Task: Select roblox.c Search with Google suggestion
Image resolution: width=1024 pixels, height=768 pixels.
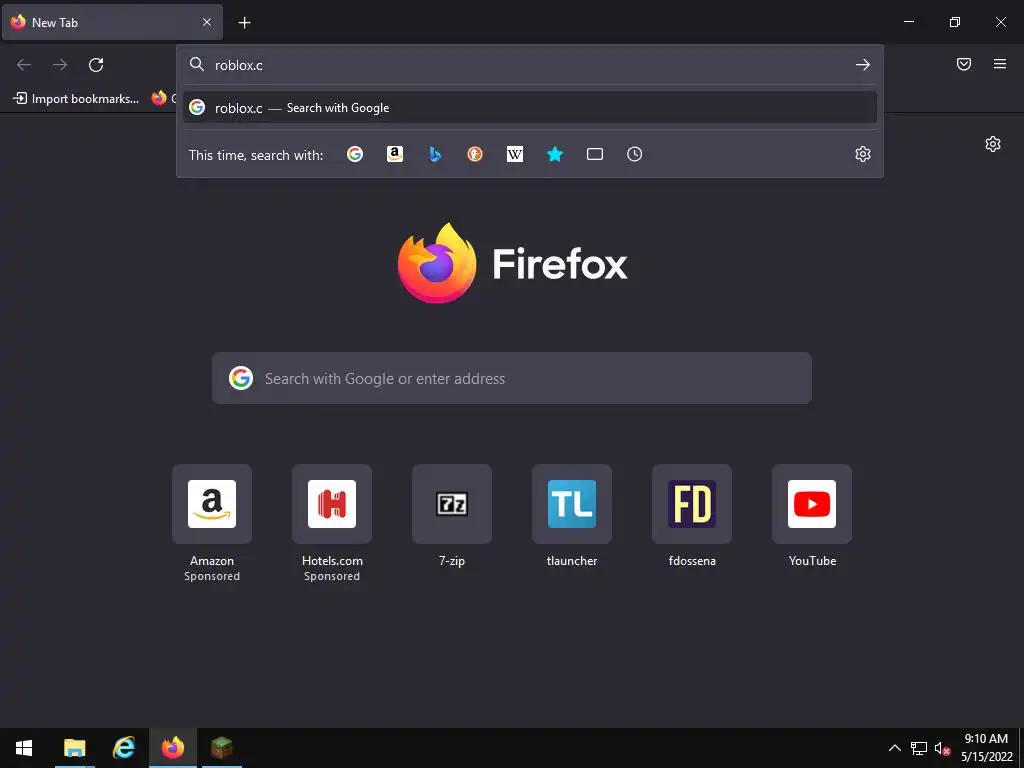Action: [530, 108]
